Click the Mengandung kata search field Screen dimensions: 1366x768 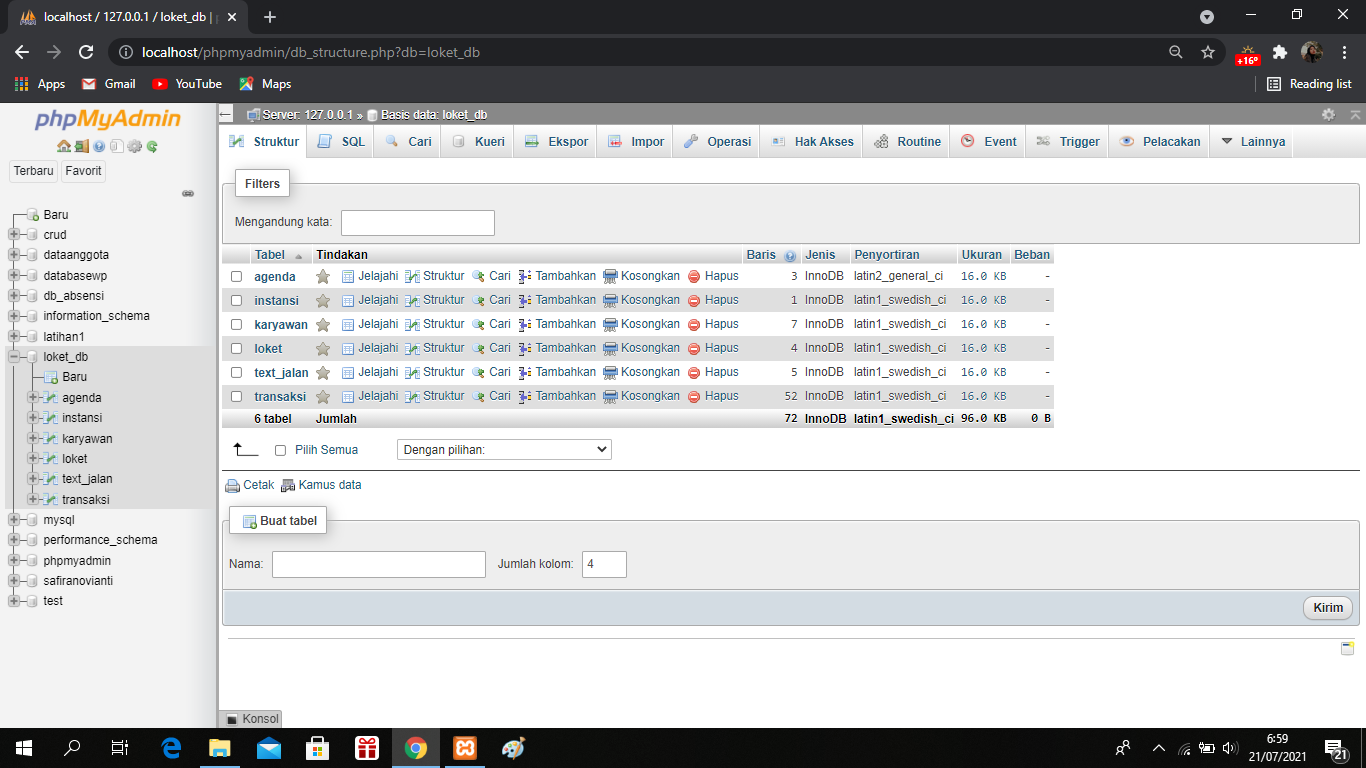click(x=417, y=222)
